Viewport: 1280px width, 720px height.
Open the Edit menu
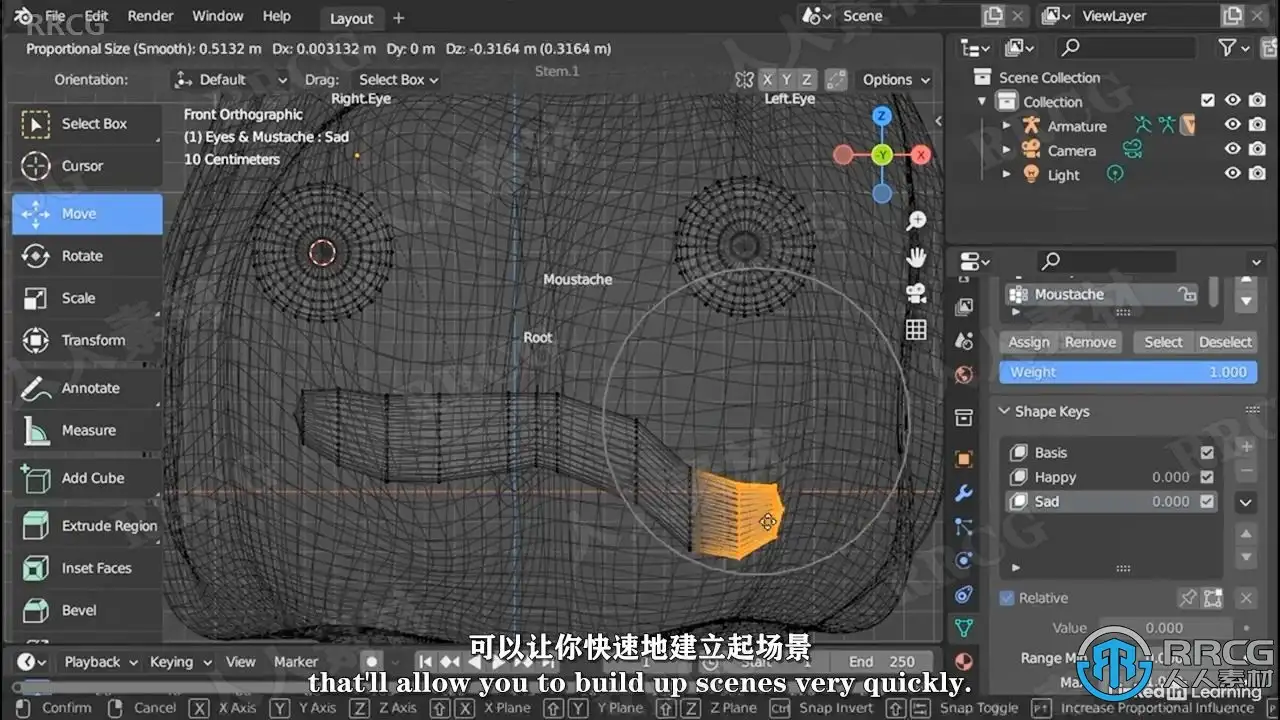pyautogui.click(x=97, y=16)
